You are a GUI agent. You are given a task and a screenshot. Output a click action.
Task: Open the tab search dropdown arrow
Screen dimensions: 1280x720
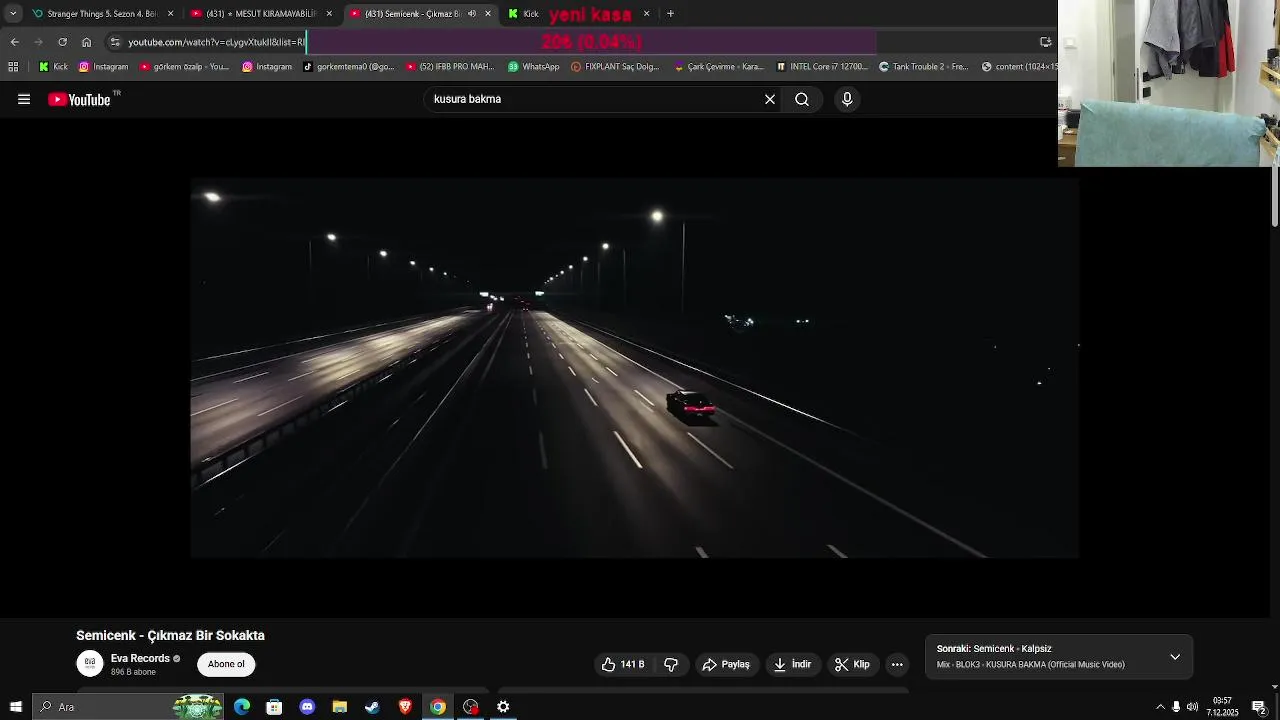[13, 14]
